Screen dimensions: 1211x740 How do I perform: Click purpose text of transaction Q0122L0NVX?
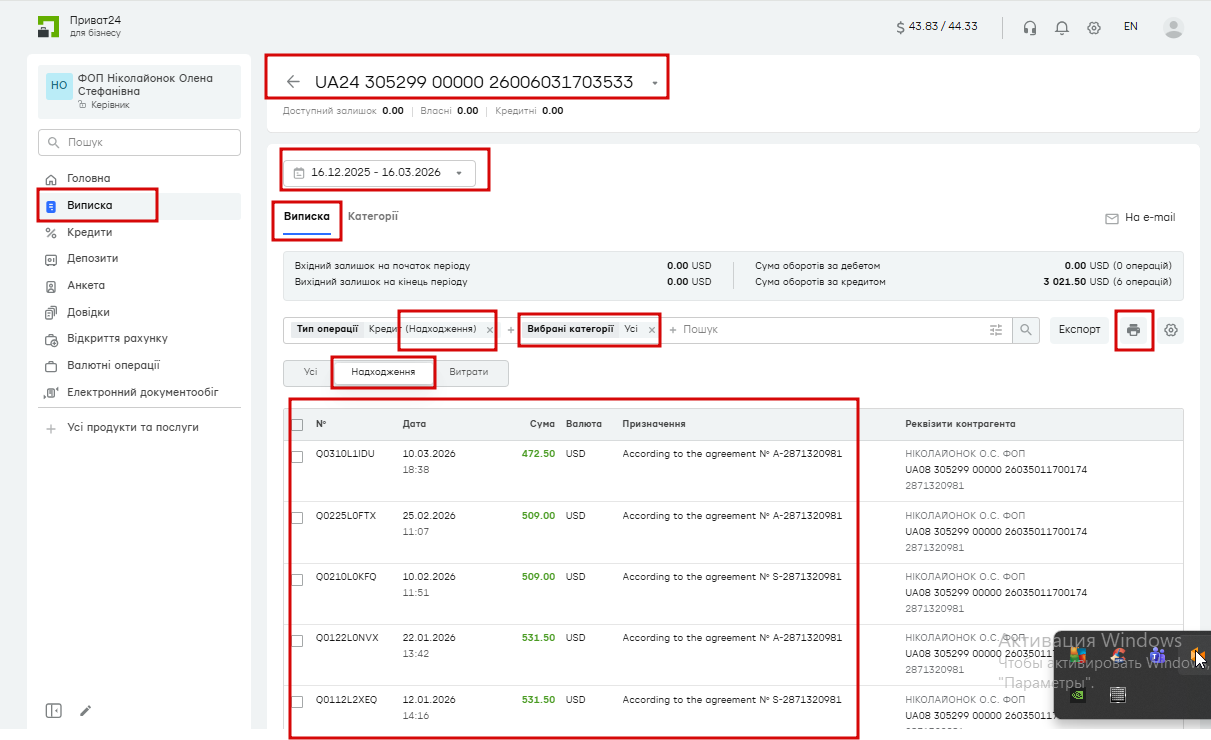(x=732, y=638)
